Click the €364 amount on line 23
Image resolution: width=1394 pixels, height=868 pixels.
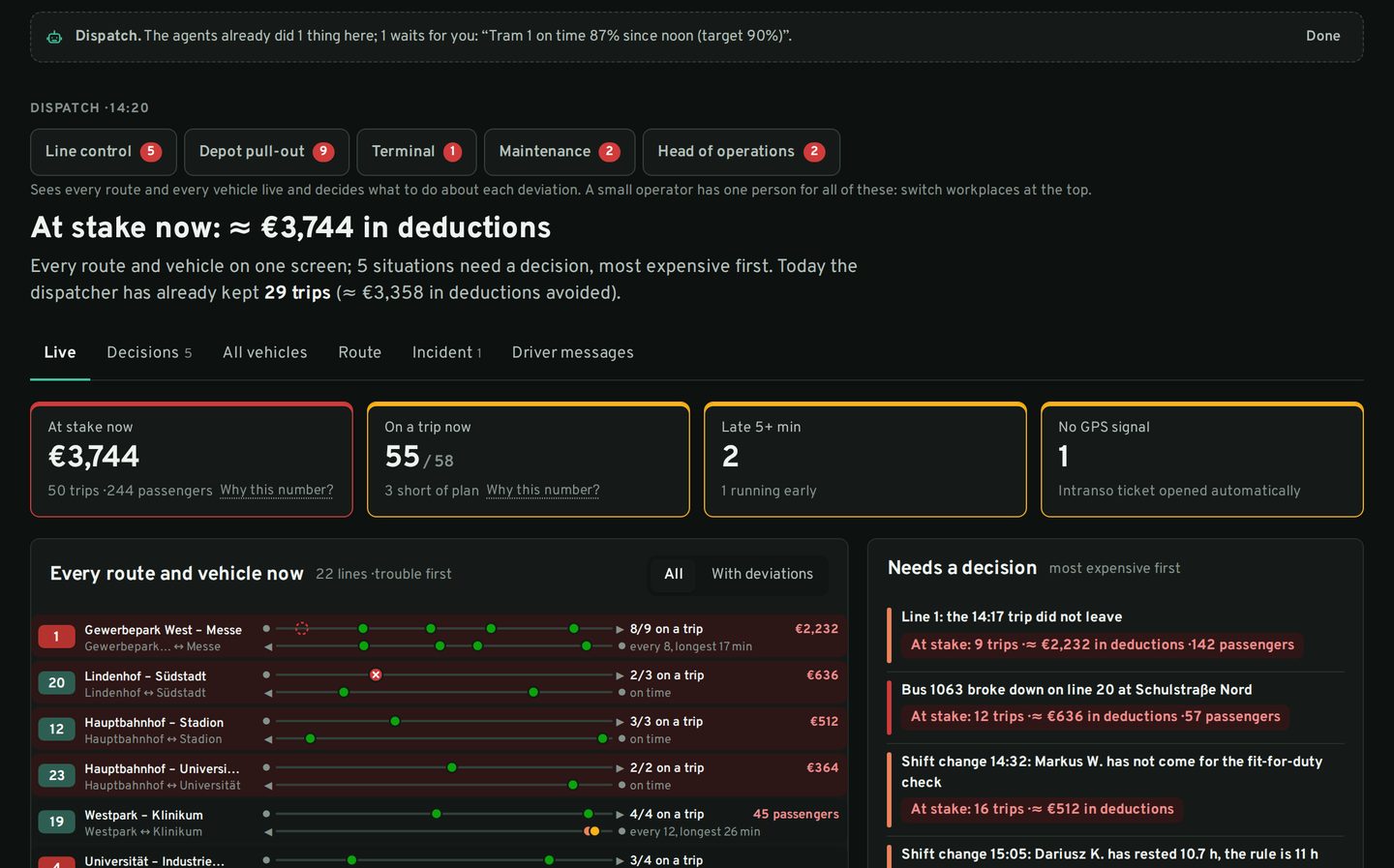click(823, 768)
